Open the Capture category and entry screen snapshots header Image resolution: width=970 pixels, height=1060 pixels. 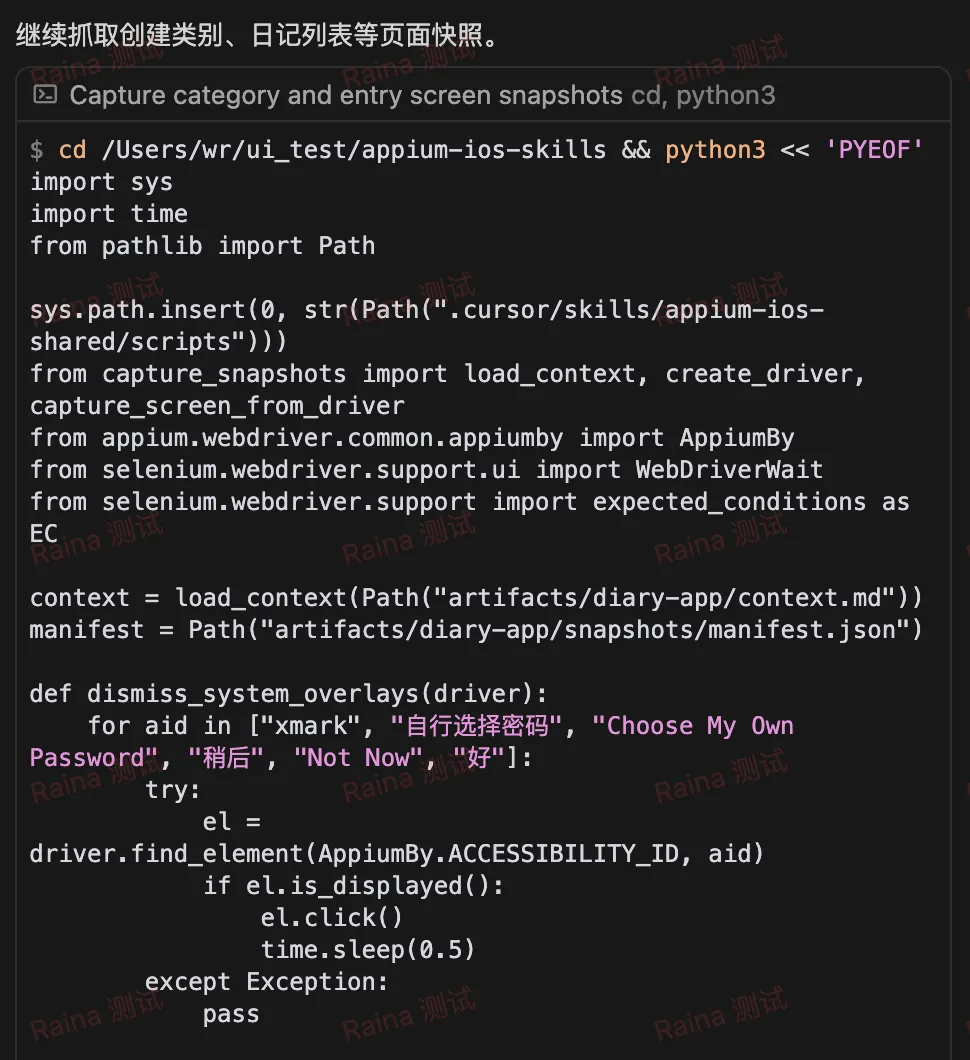[x=483, y=95]
